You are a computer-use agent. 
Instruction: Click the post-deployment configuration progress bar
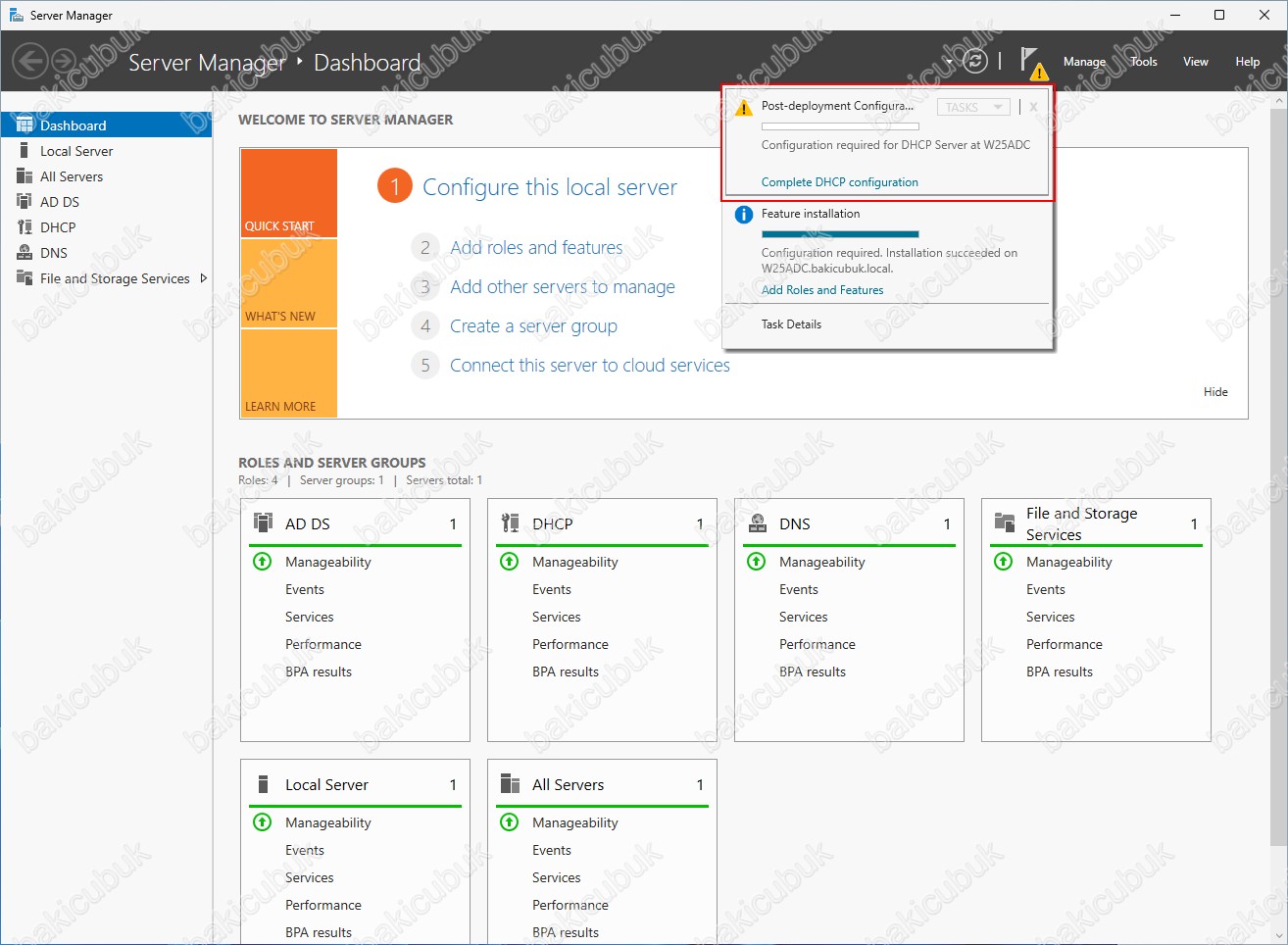pyautogui.click(x=840, y=126)
